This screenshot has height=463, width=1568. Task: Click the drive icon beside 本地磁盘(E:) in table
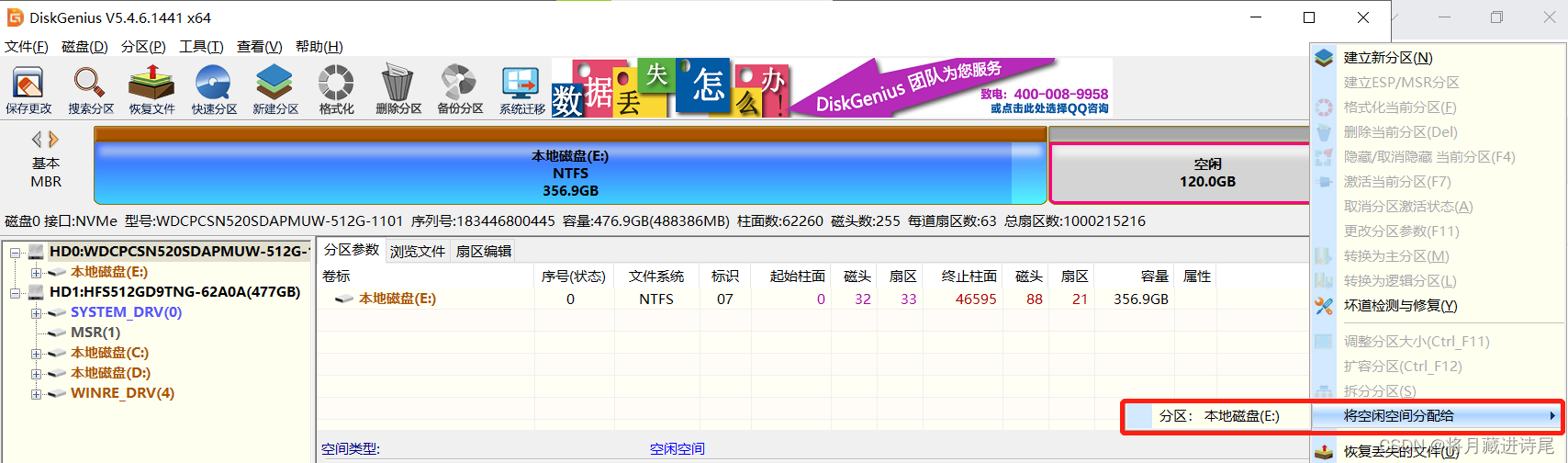[x=344, y=299]
